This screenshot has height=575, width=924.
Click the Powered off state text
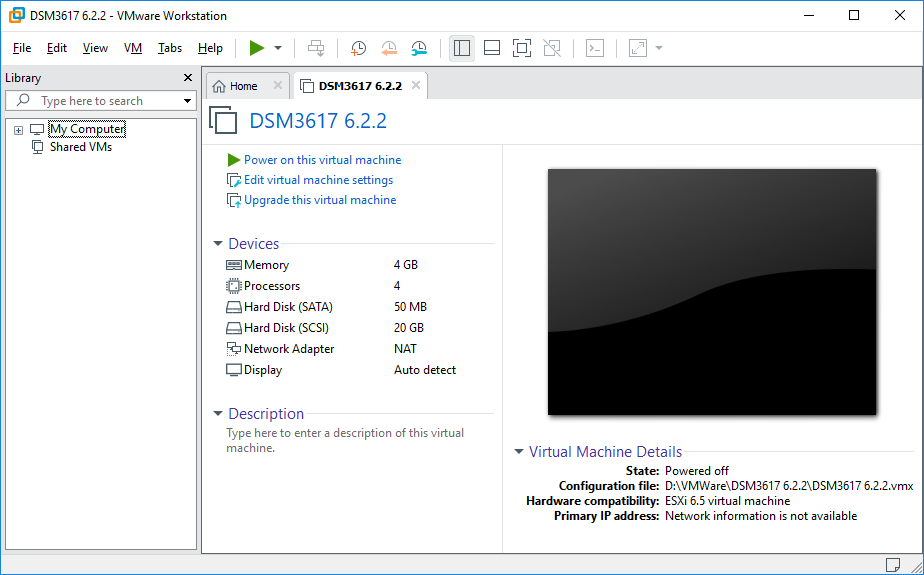point(697,471)
